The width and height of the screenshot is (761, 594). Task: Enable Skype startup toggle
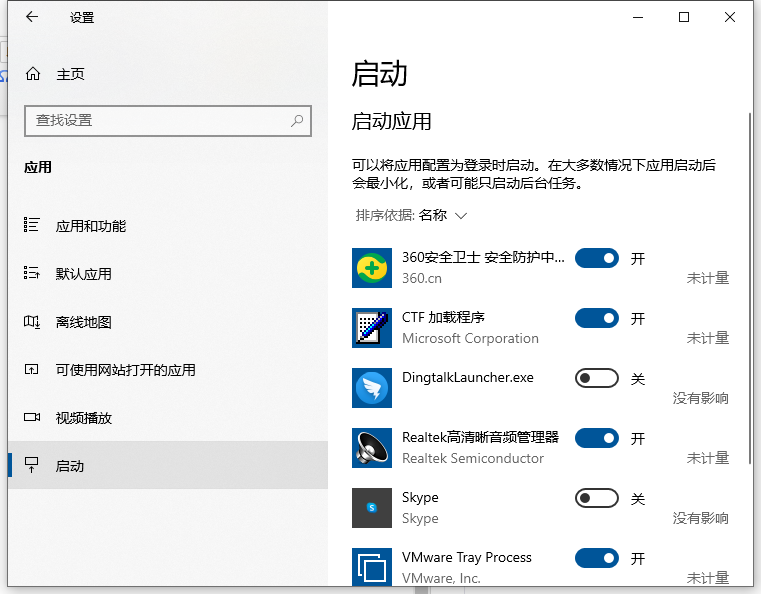coord(597,498)
